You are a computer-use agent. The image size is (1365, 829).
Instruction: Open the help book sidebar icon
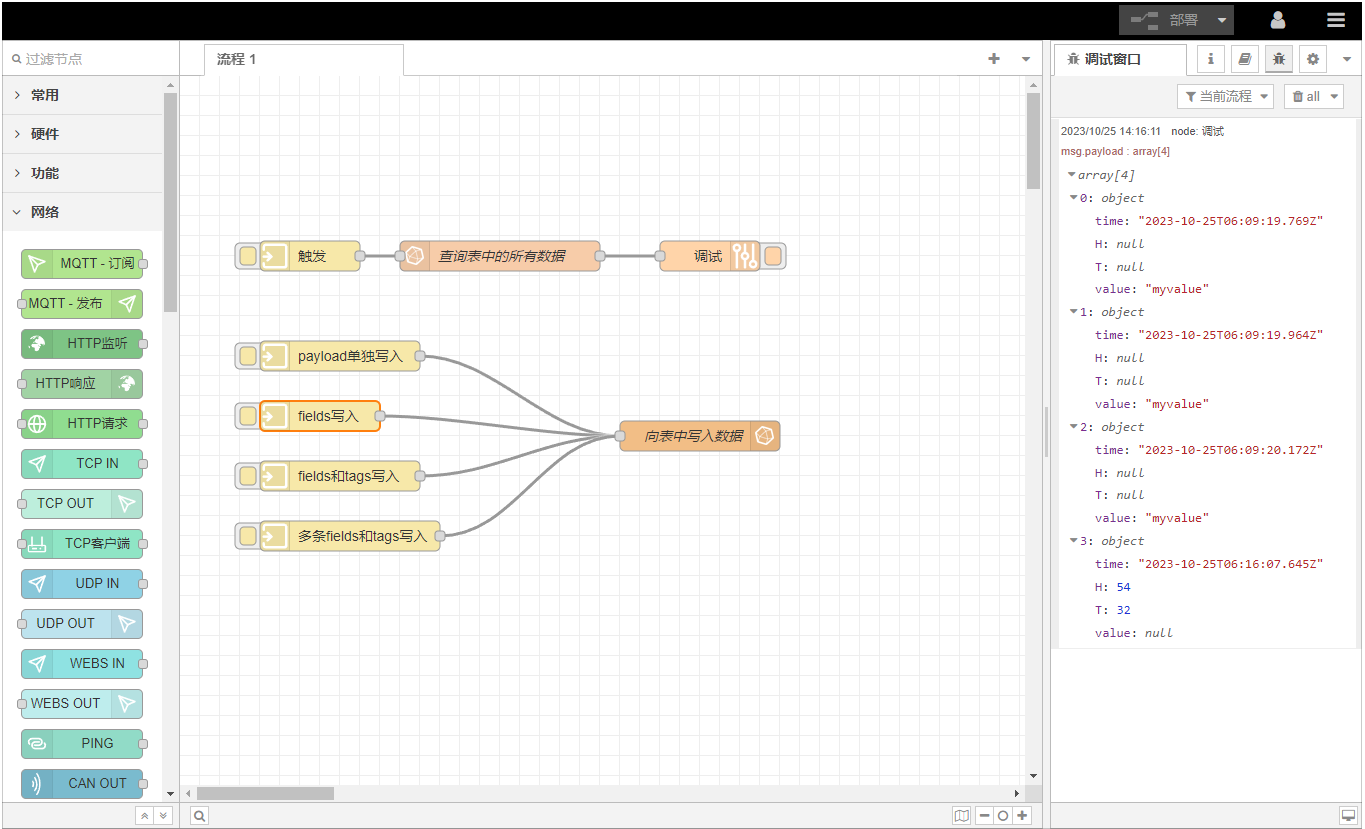coord(1244,59)
